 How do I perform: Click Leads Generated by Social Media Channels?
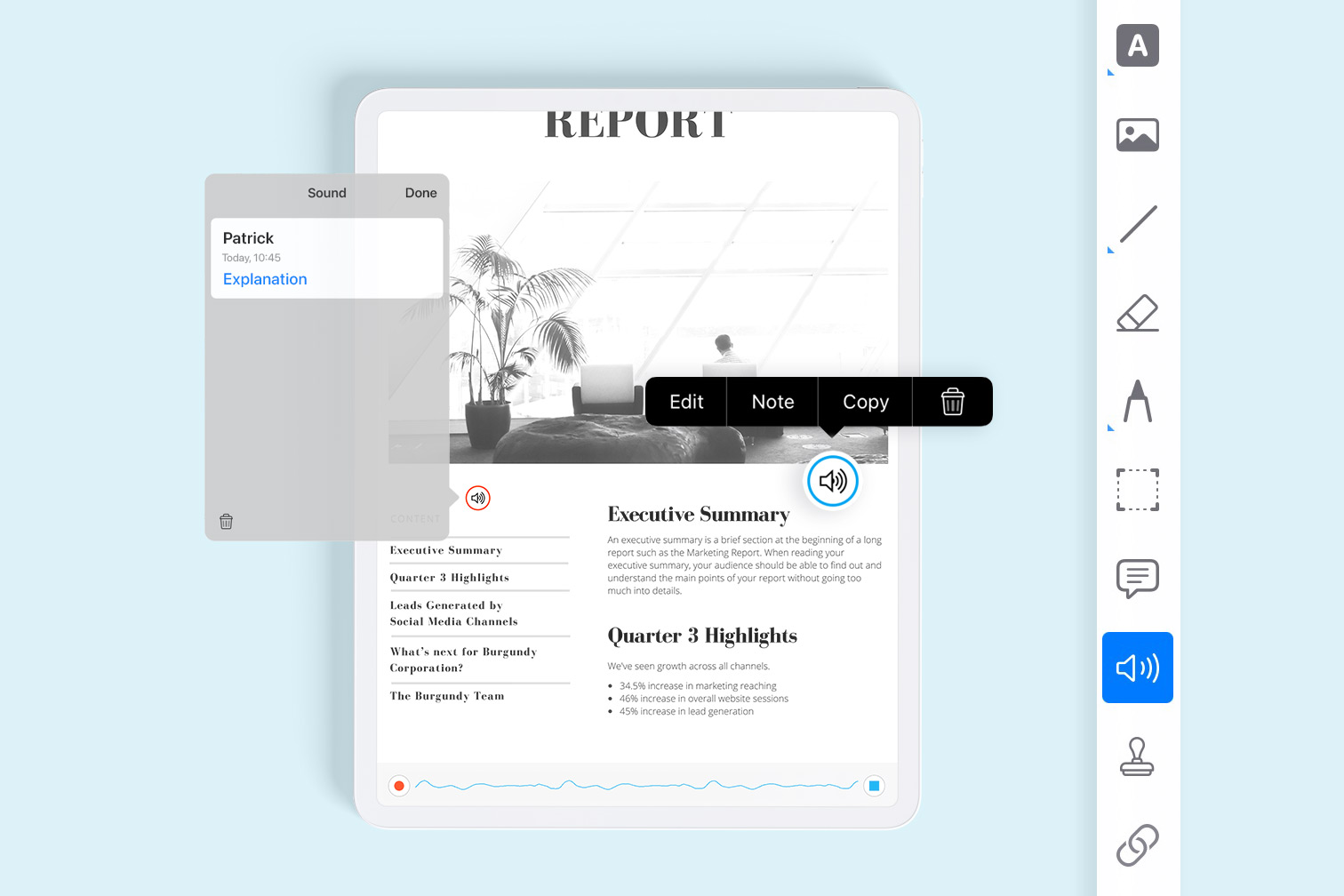(x=454, y=613)
